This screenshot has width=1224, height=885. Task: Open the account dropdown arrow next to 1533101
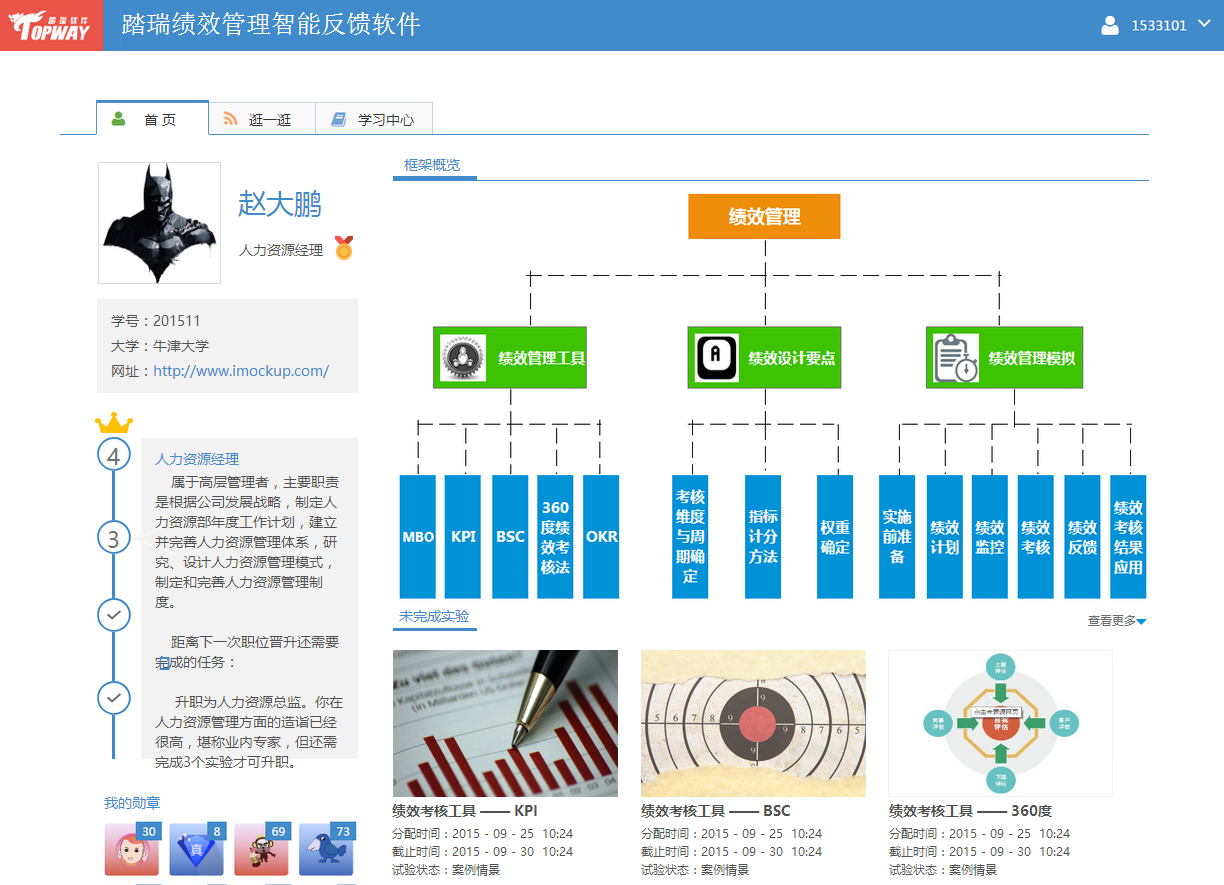(1204, 25)
